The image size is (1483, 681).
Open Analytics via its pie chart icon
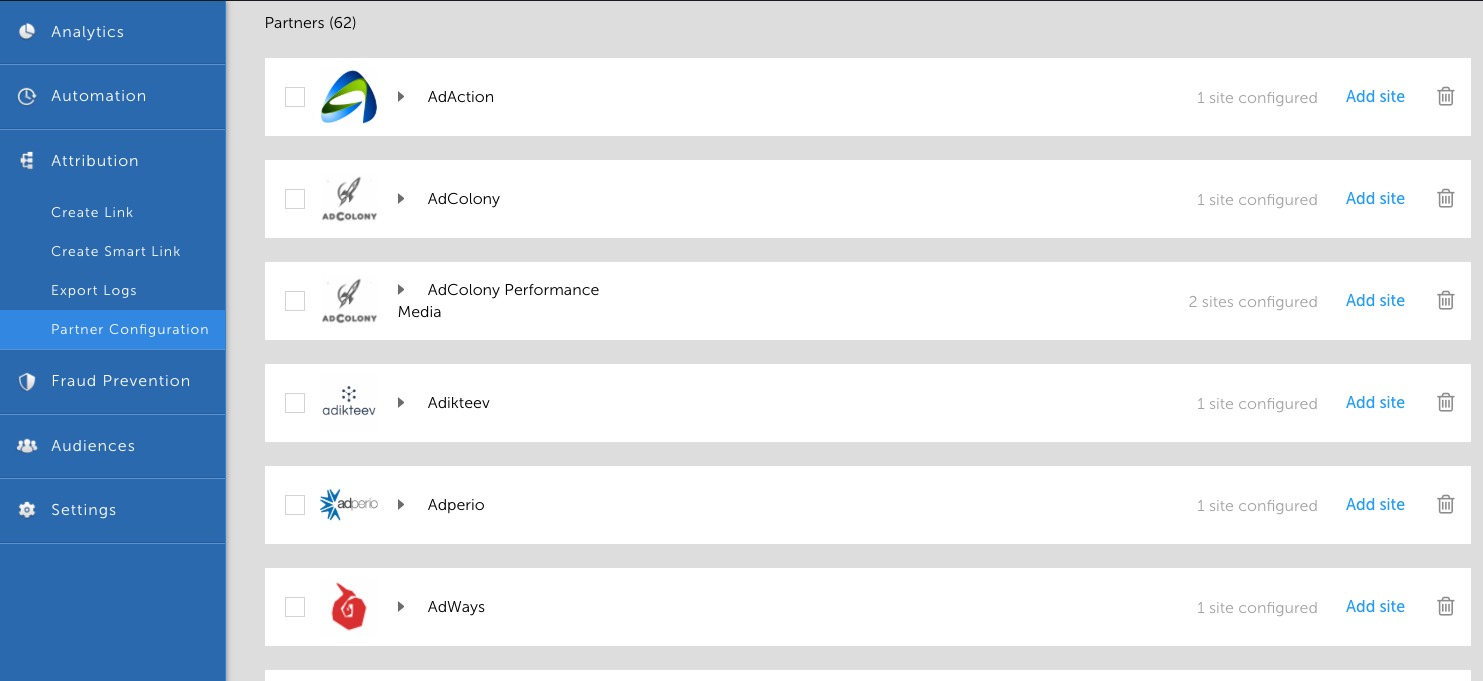coord(27,32)
